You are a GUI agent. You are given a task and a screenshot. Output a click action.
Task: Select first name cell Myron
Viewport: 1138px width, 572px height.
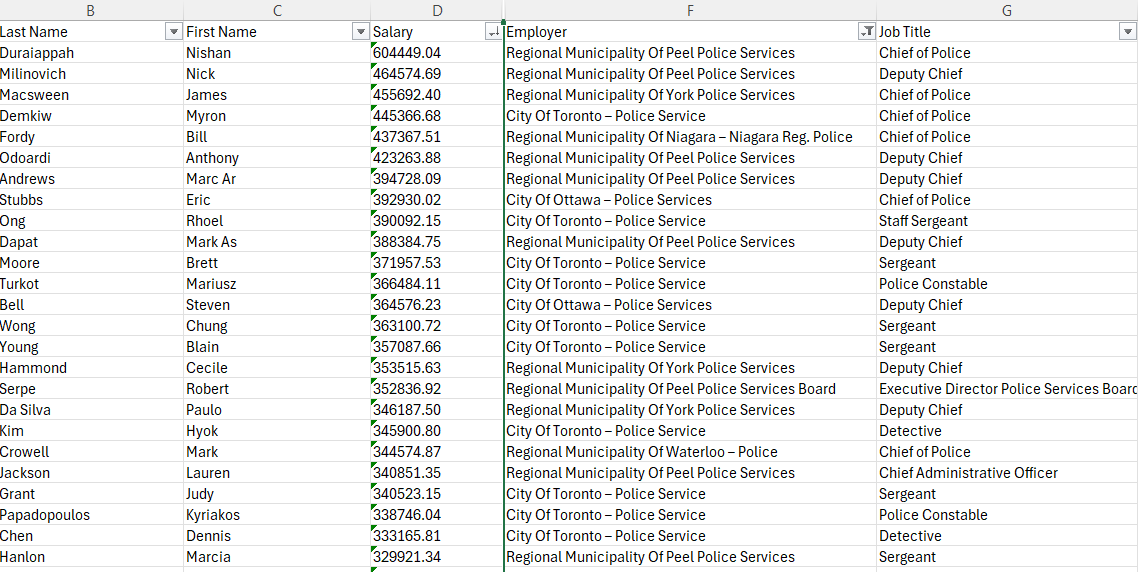click(x=277, y=115)
